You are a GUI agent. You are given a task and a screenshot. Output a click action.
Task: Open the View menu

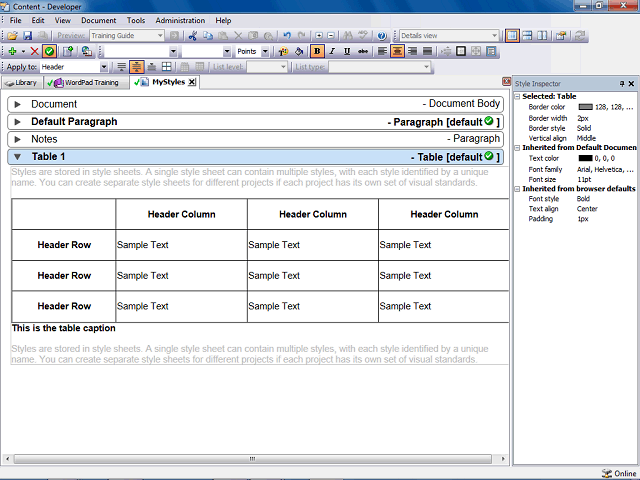pyautogui.click(x=62, y=20)
